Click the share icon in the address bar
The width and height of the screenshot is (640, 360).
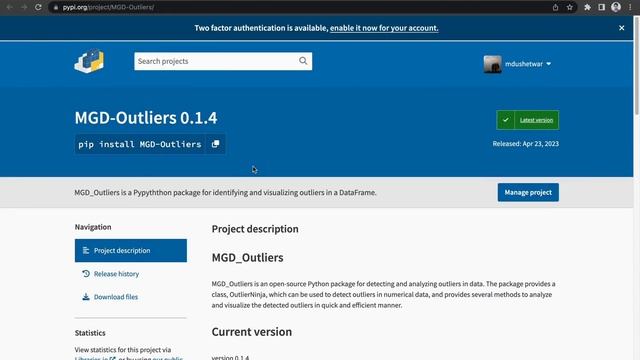(556, 7)
